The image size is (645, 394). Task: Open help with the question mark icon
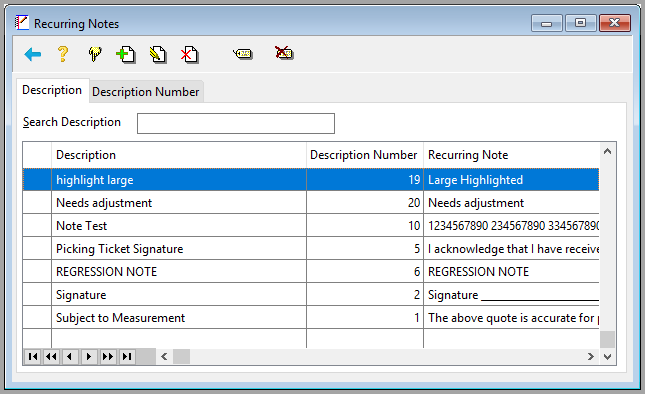click(63, 54)
